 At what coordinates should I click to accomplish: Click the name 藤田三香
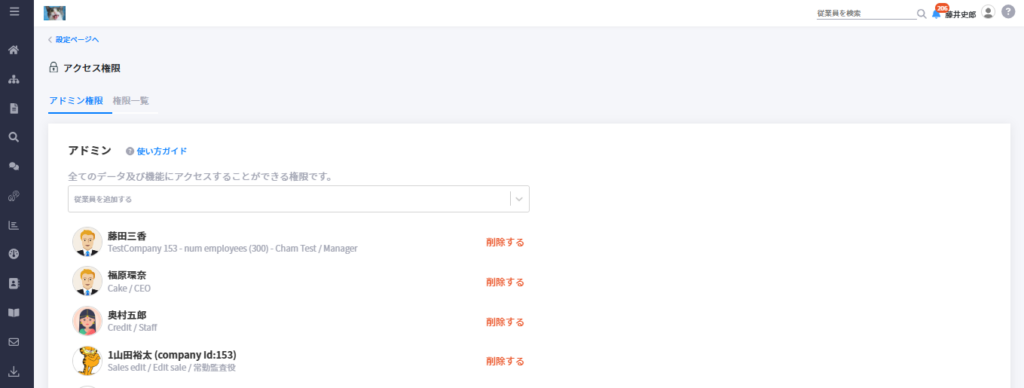click(x=127, y=236)
